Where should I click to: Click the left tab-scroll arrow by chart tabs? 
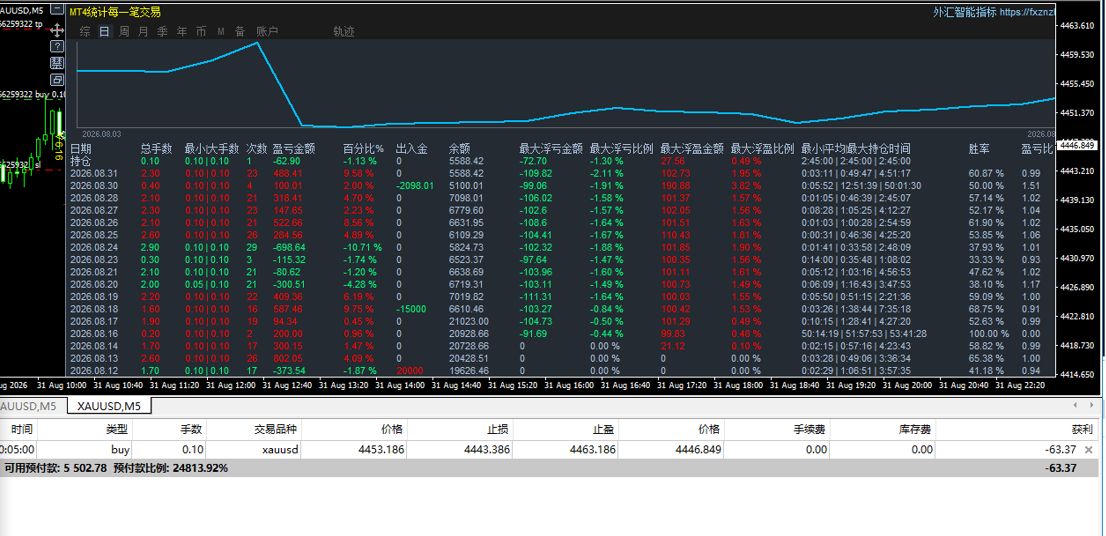pyautogui.click(x=1075, y=405)
